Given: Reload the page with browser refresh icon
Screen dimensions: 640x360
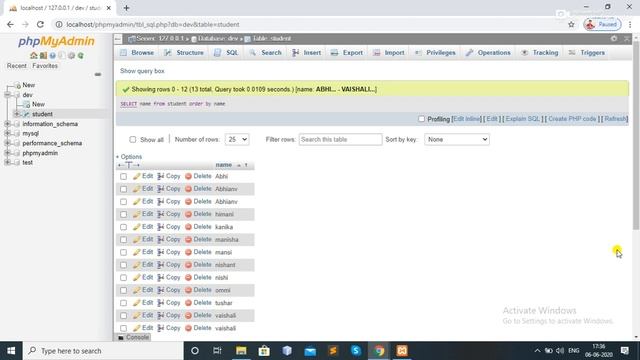Looking at the screenshot, I should coord(40,24).
